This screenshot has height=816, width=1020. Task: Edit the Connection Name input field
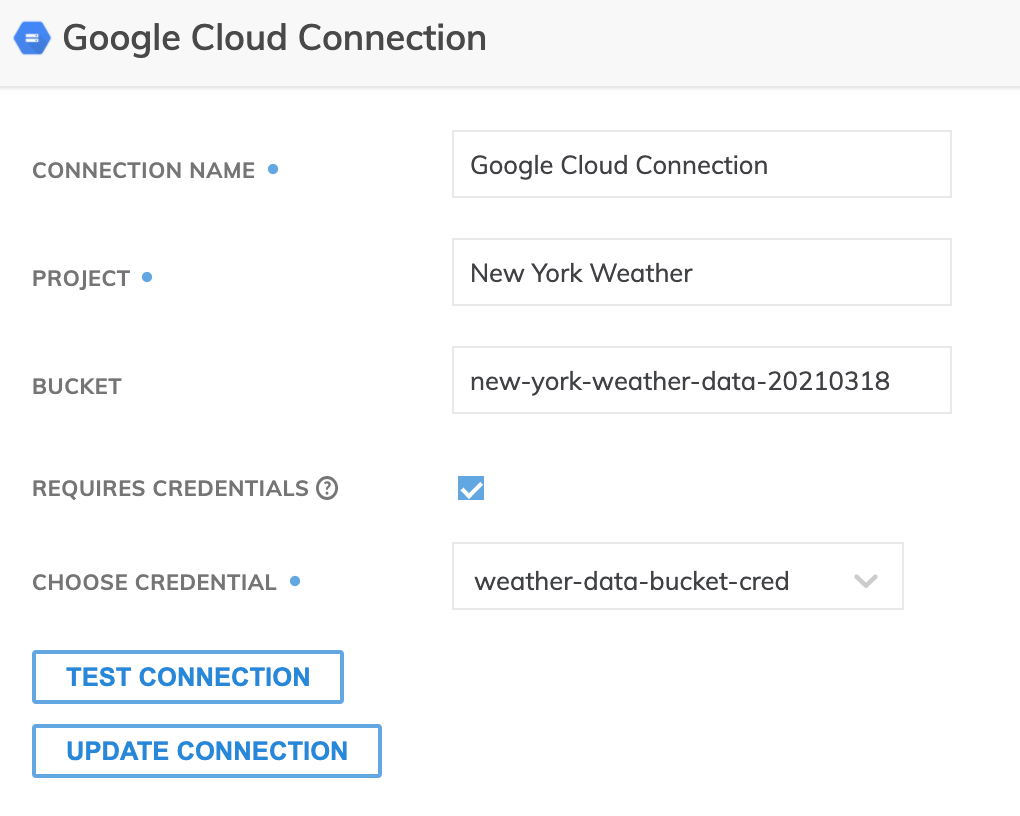tap(702, 164)
